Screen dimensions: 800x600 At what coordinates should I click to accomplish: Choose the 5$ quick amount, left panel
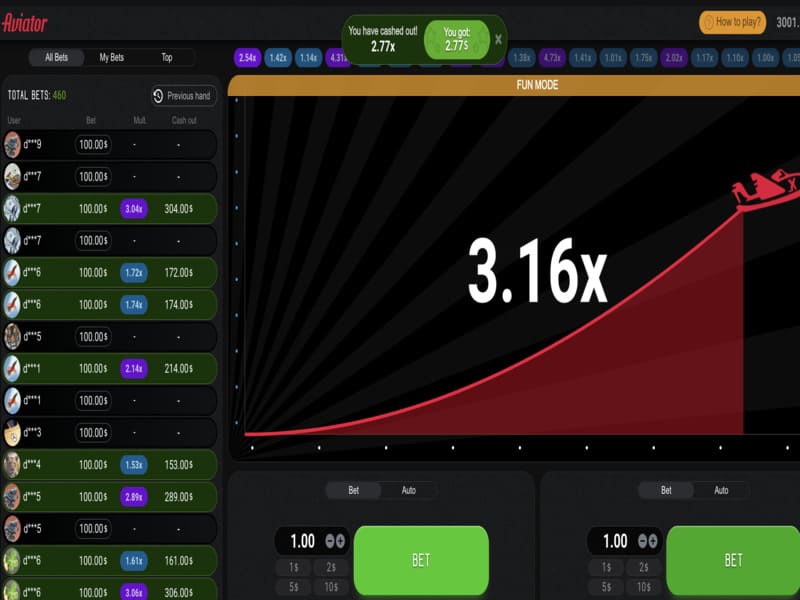[x=294, y=587]
